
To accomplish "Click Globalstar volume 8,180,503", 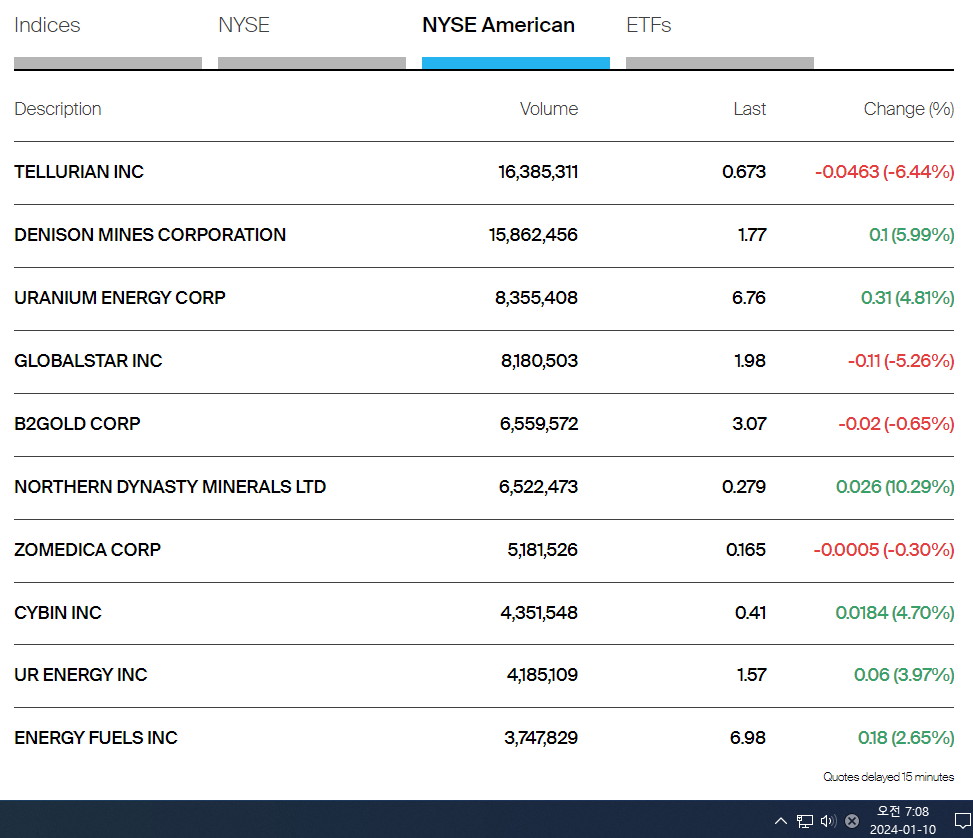I will tap(539, 361).
